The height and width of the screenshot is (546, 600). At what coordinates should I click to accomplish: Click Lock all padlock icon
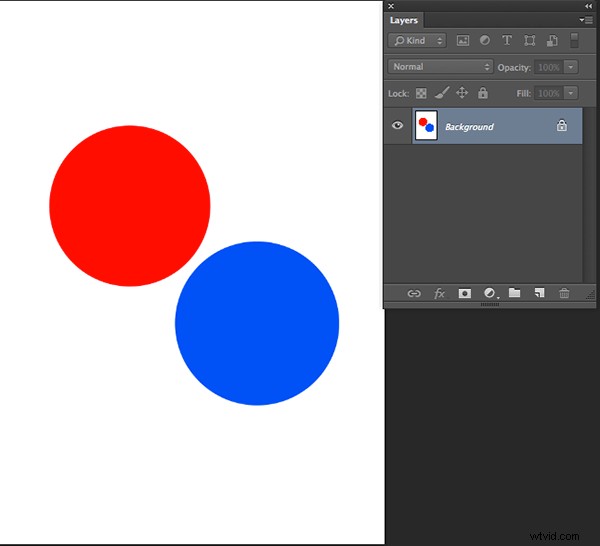coord(483,93)
